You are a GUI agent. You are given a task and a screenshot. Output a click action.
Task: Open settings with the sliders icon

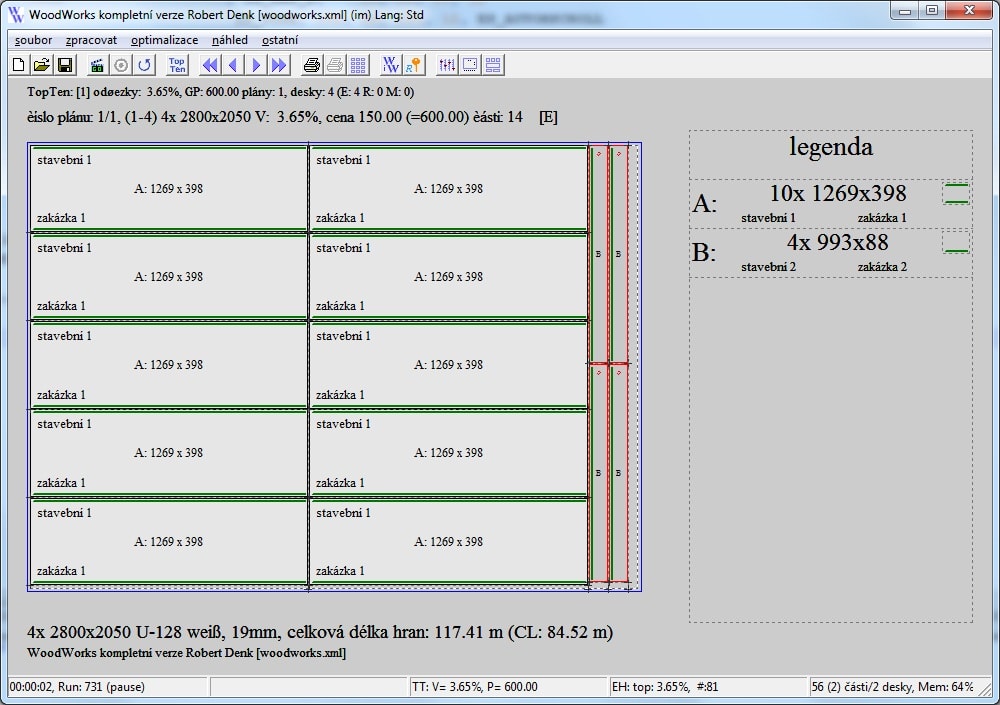[447, 64]
